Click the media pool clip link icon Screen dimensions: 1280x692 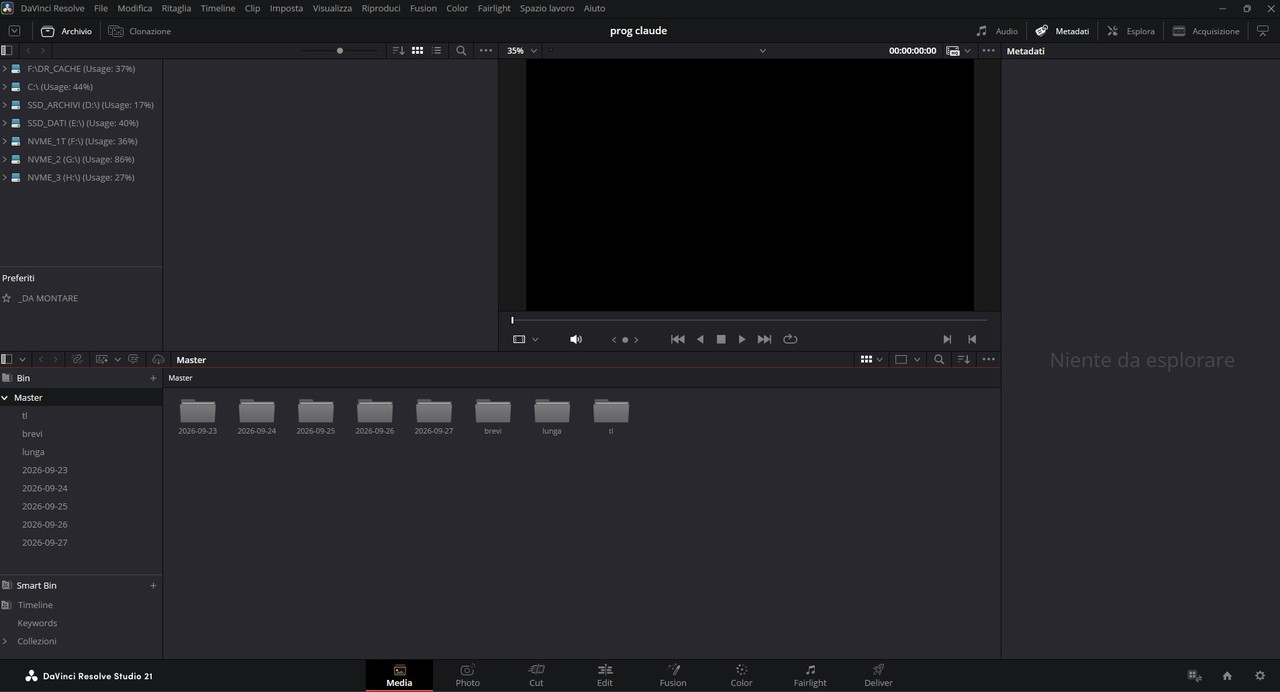click(x=77, y=359)
